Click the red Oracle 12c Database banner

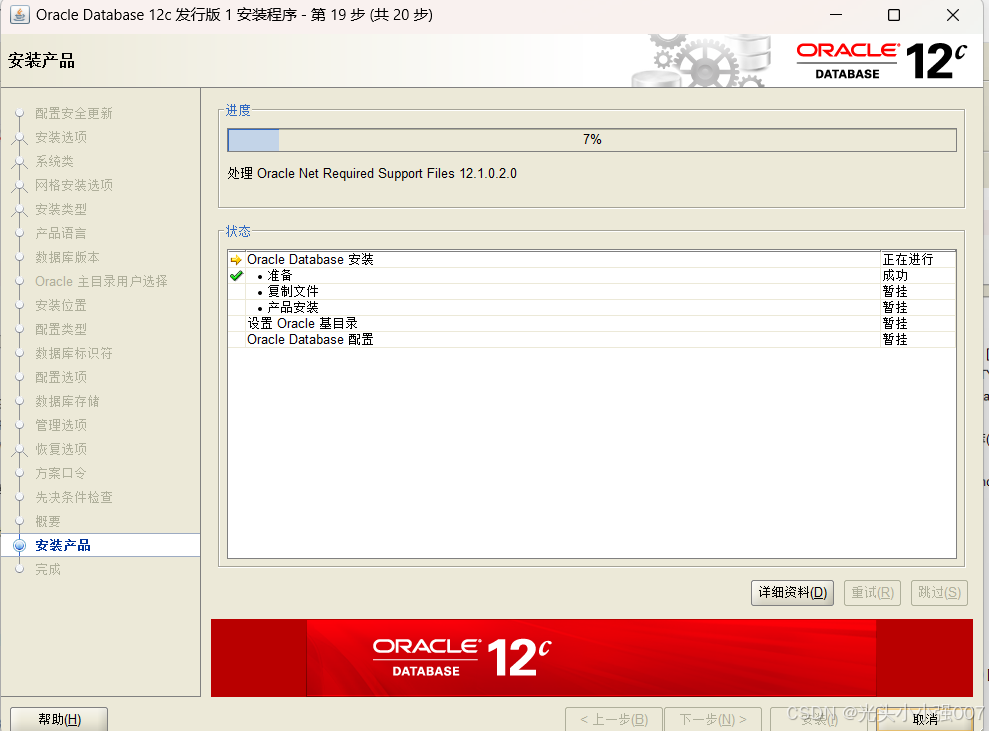point(592,658)
